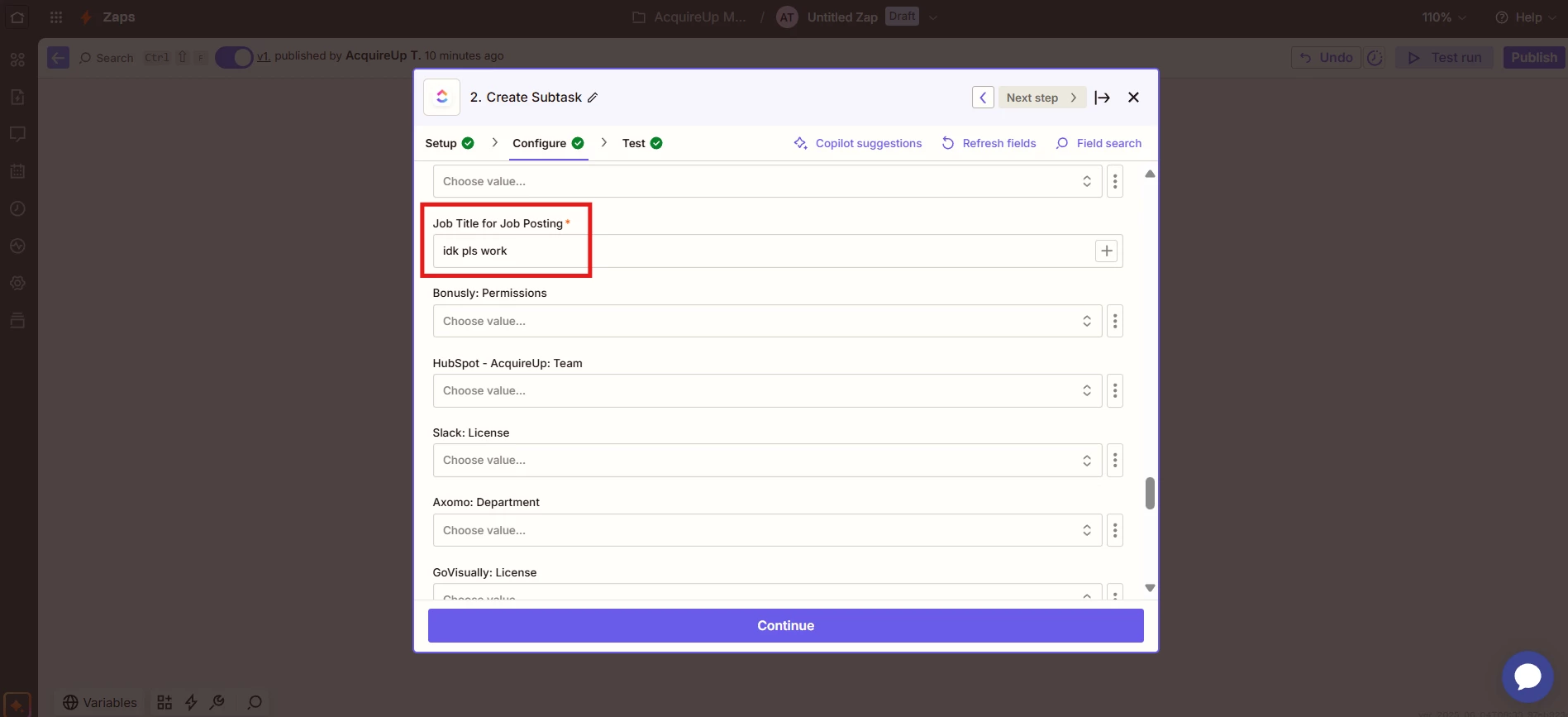Screen dimensions: 1568x717
Task: Open the topmost Choose value dropdown
Action: (x=767, y=181)
